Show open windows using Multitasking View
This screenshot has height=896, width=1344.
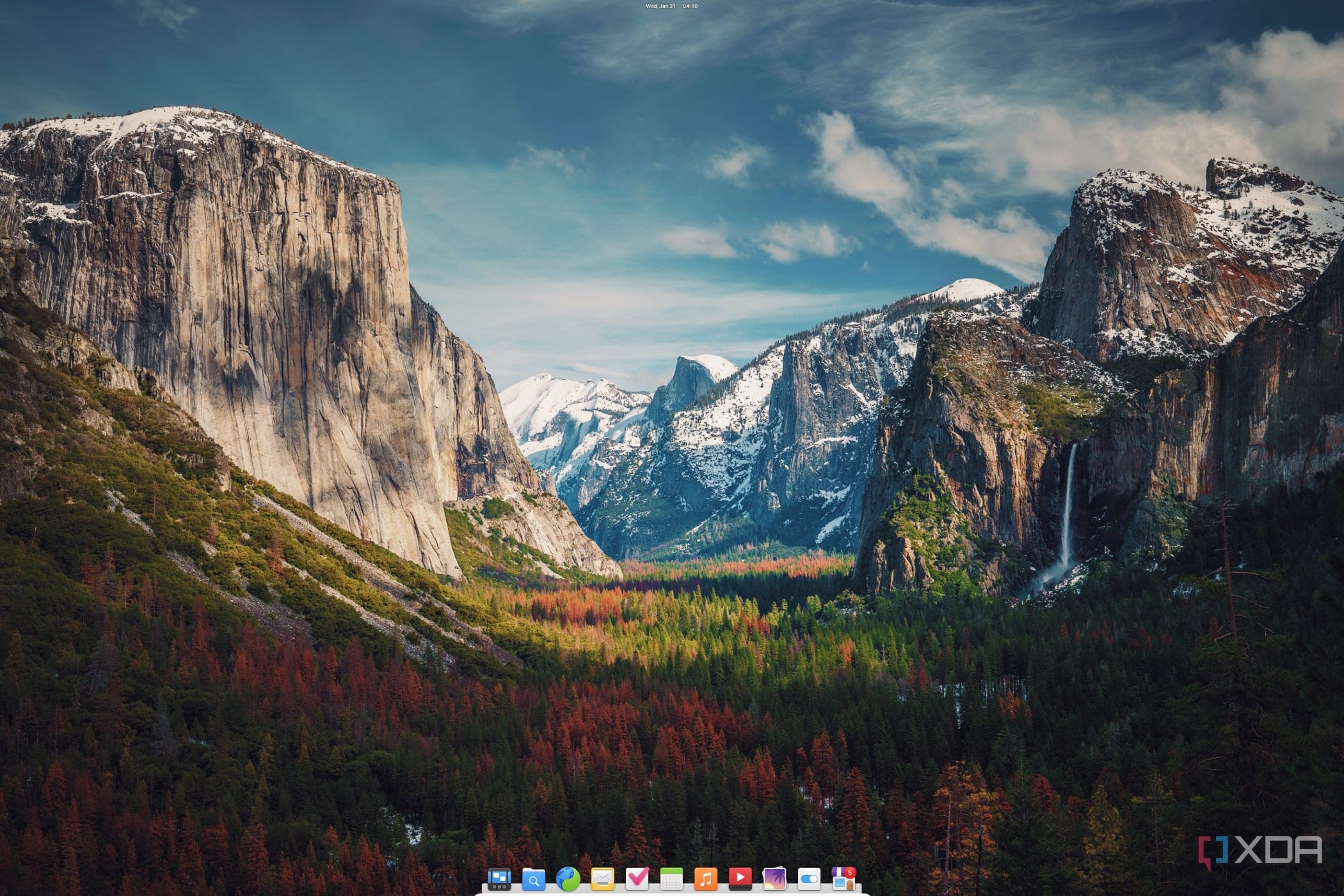[x=500, y=877]
